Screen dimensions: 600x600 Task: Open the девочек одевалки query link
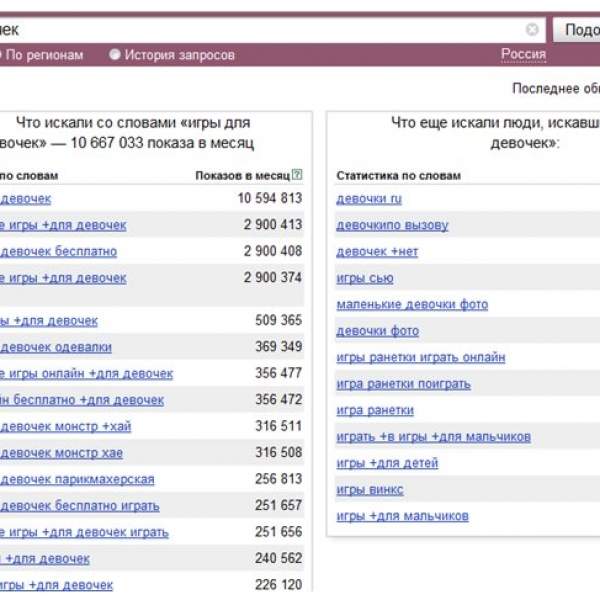pos(56,347)
